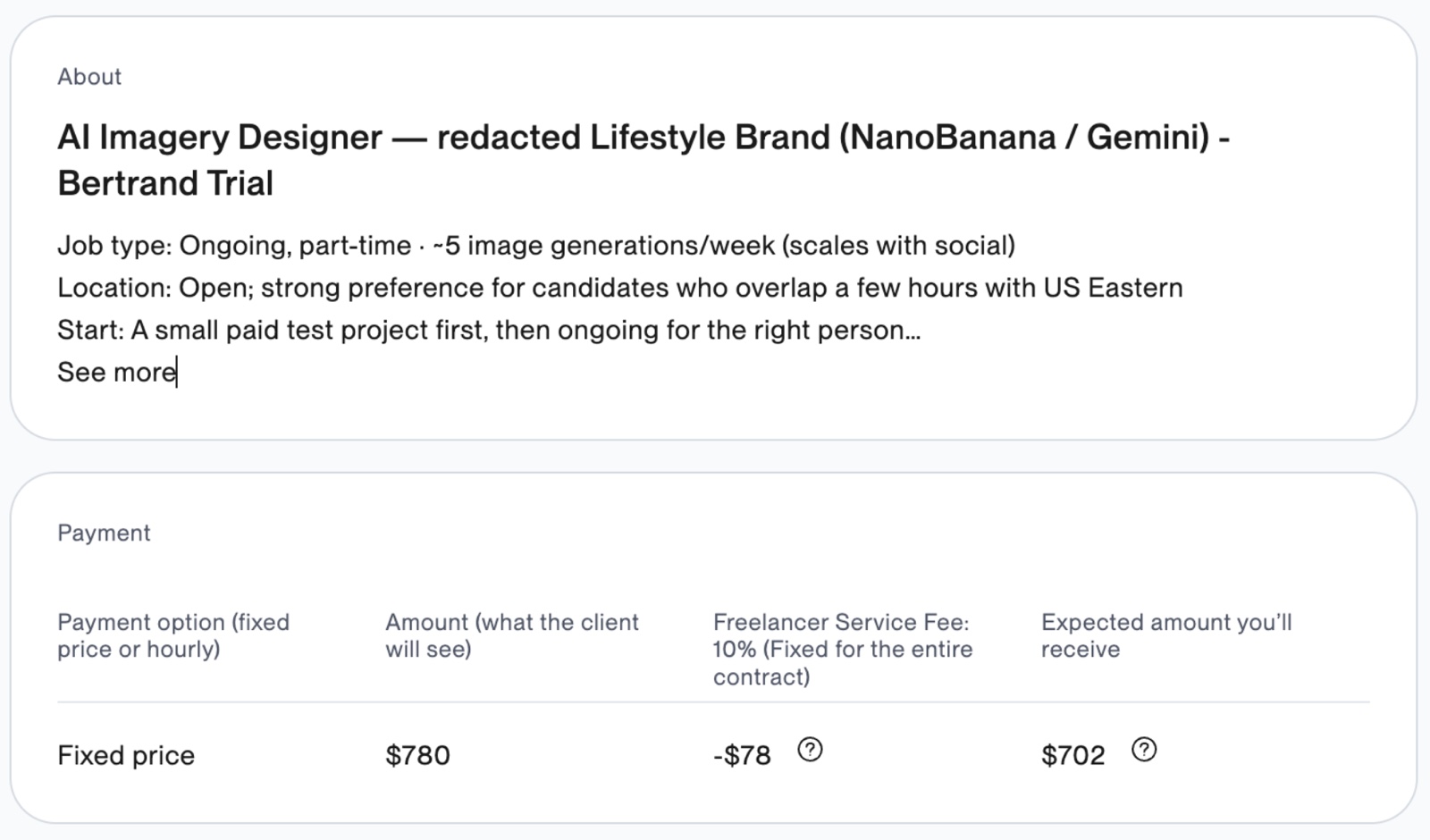
Task: Click the Start paid test project line
Action: (x=489, y=330)
